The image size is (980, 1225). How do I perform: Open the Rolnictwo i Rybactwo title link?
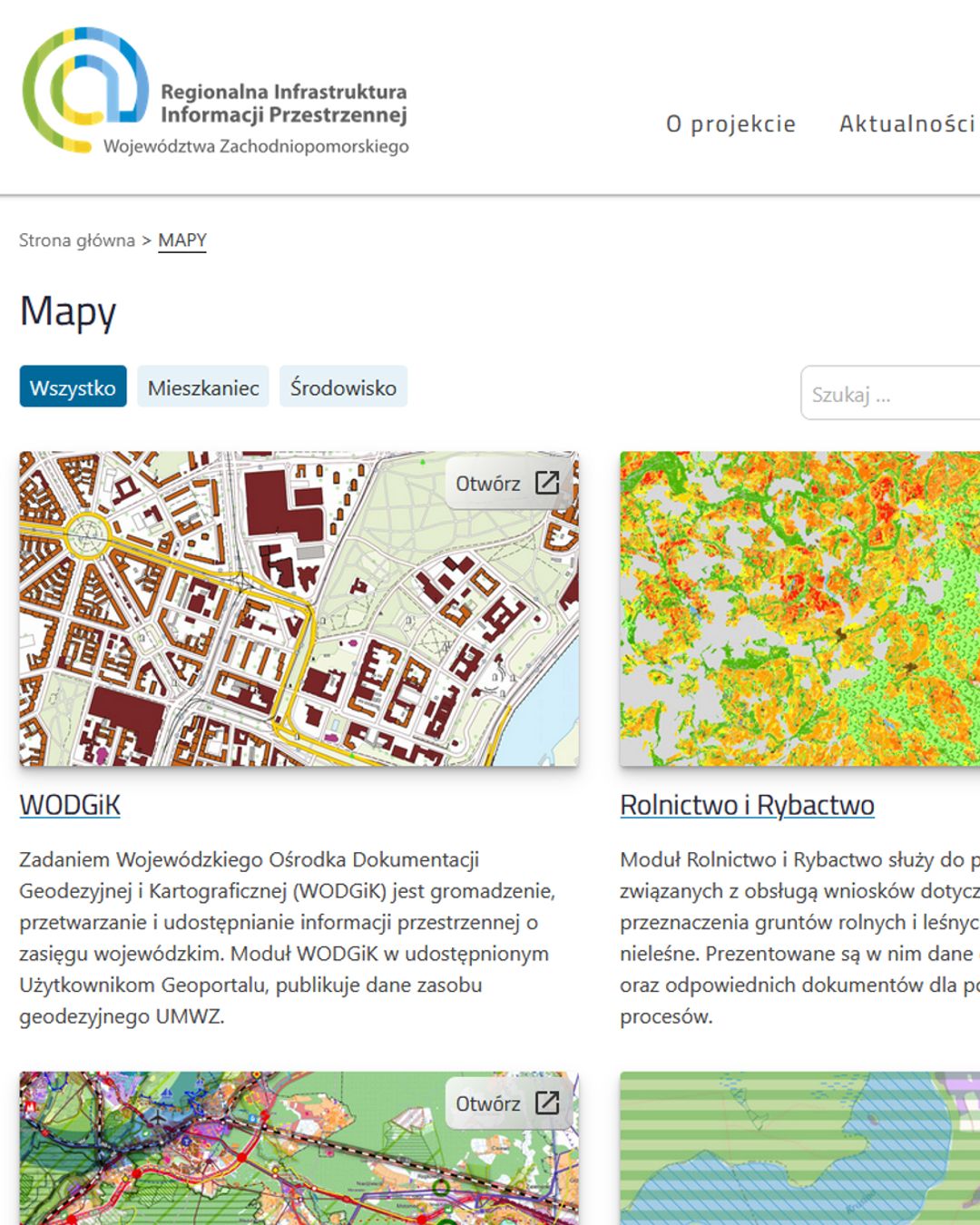[747, 805]
